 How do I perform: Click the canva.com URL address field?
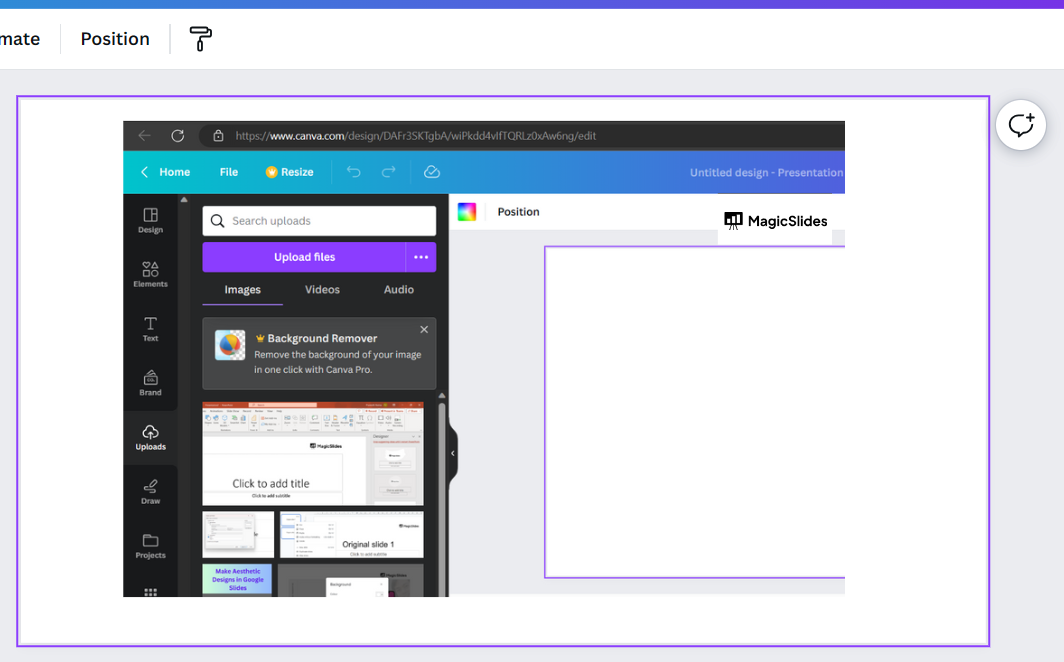point(415,136)
